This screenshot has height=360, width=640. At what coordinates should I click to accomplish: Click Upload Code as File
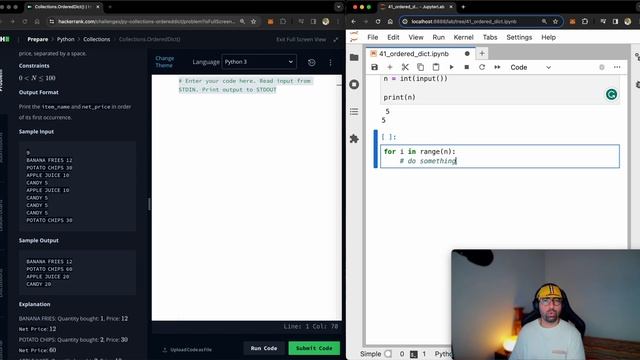[x=187, y=350]
